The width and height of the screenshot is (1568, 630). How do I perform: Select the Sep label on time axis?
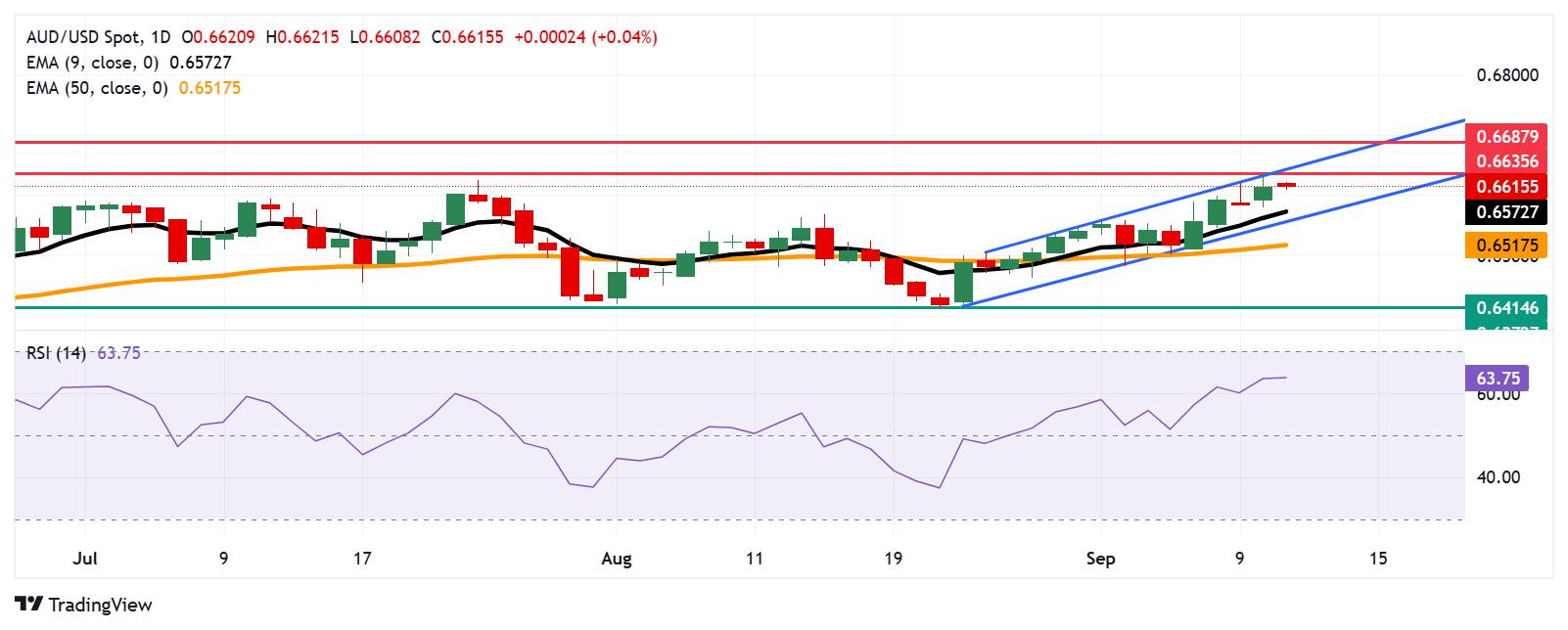(1101, 560)
